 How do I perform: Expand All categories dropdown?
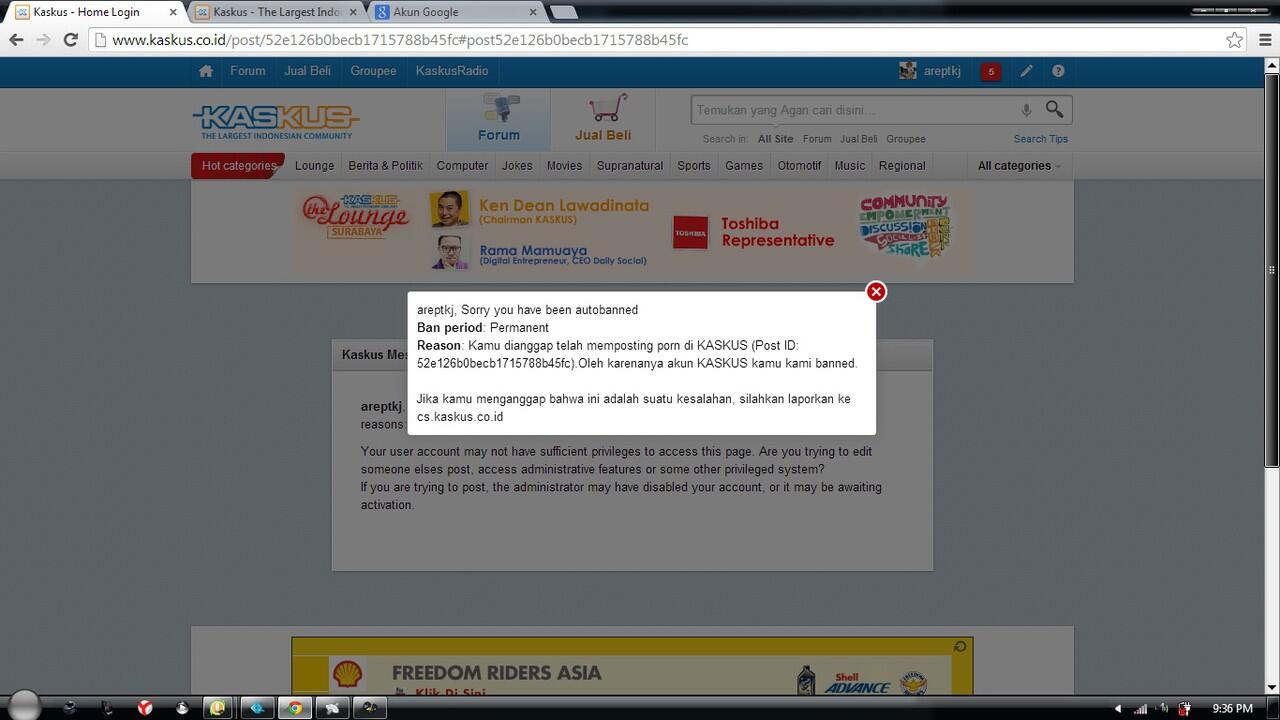click(1018, 166)
